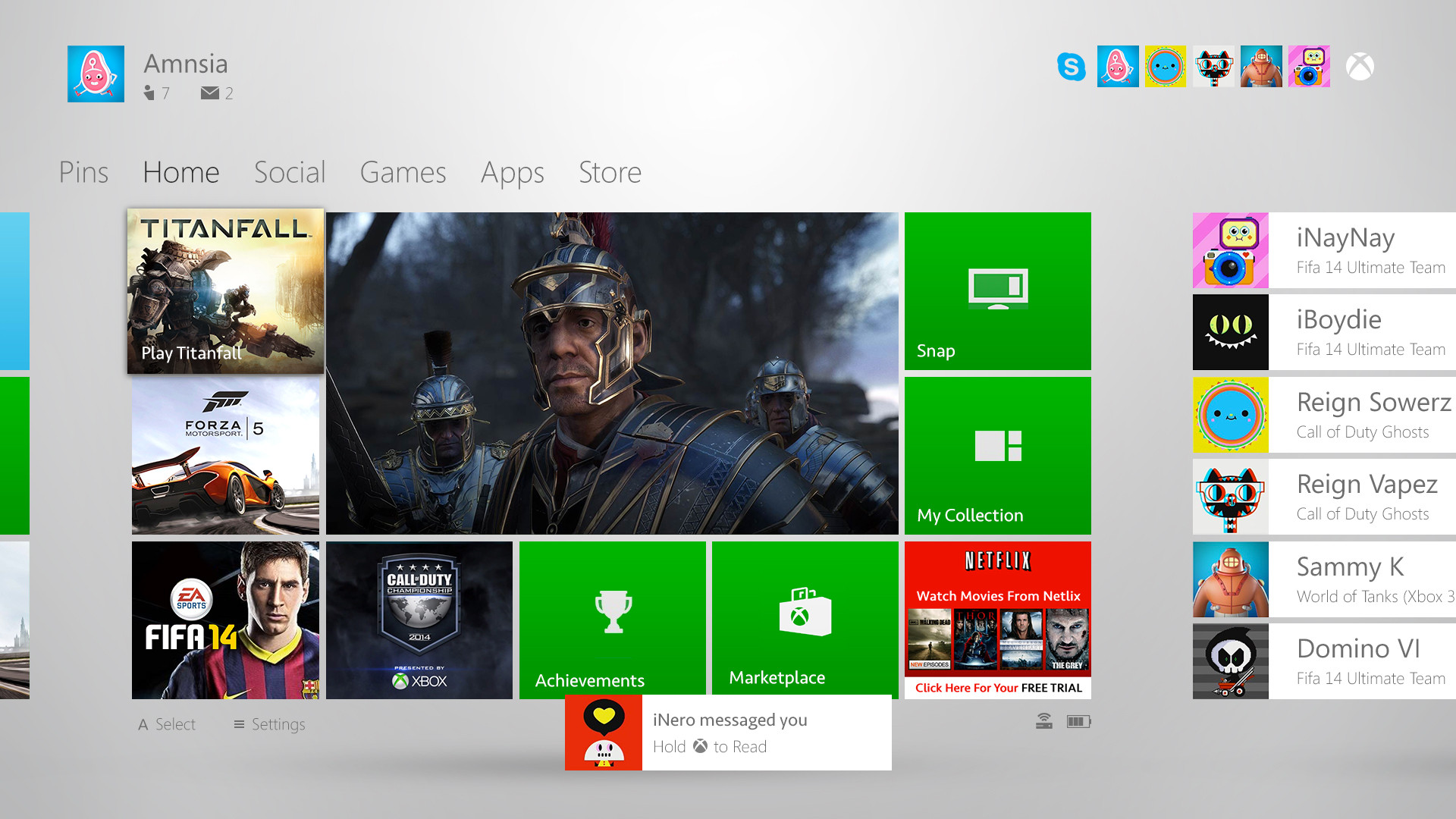The image size is (1456, 819).
Task: Click The Walking Dead poster in Netflix tile
Action: tap(929, 639)
